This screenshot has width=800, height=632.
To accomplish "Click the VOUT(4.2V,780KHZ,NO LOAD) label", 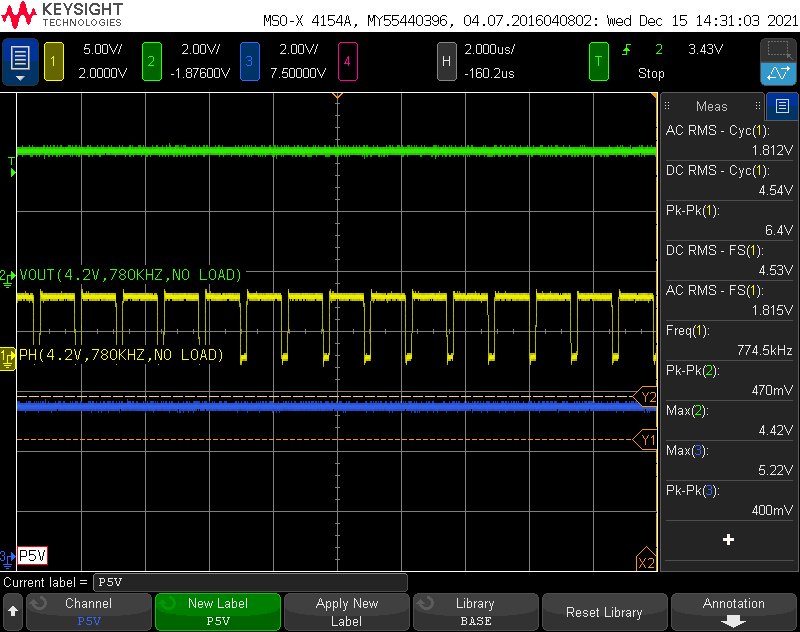I will point(130,275).
